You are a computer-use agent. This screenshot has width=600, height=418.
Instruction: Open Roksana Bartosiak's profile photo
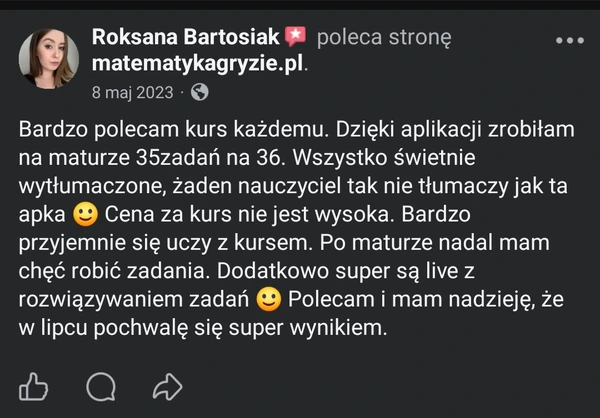[48, 58]
